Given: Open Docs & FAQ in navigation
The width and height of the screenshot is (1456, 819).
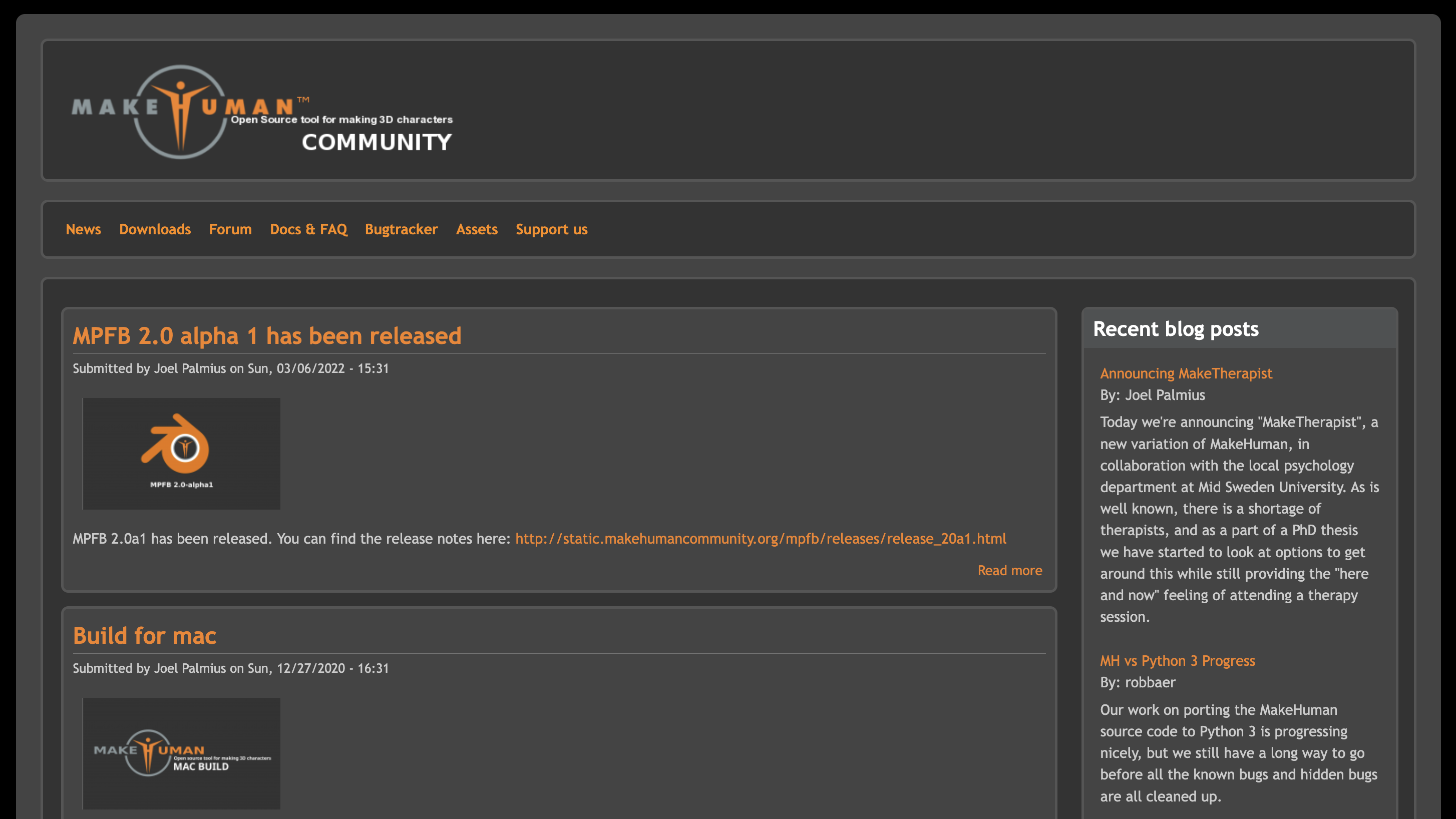Looking at the screenshot, I should tap(308, 229).
